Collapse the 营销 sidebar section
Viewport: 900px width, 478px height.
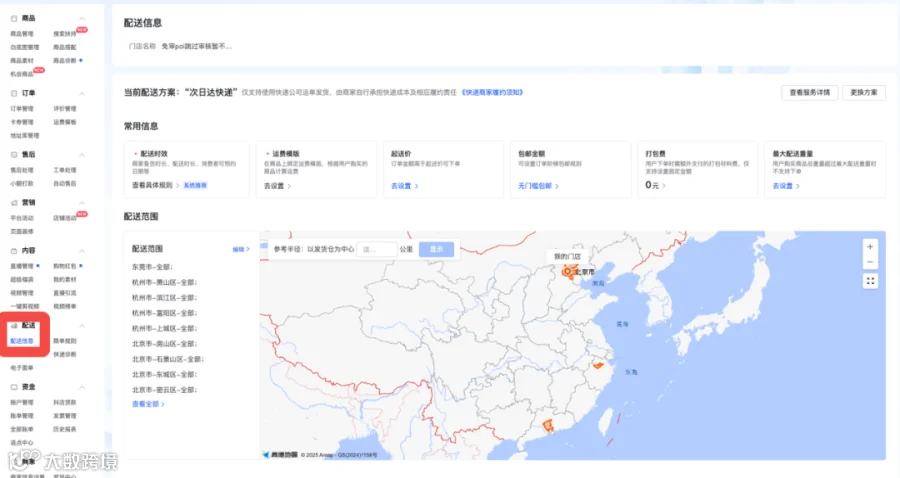point(82,203)
